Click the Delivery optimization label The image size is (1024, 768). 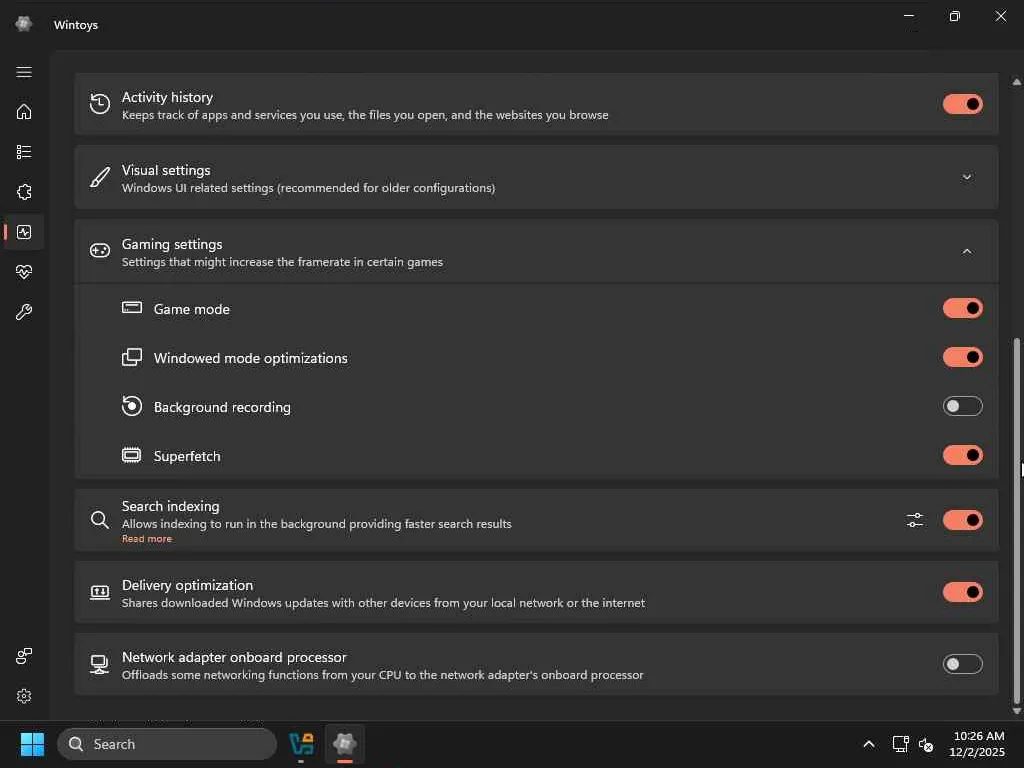[187, 585]
